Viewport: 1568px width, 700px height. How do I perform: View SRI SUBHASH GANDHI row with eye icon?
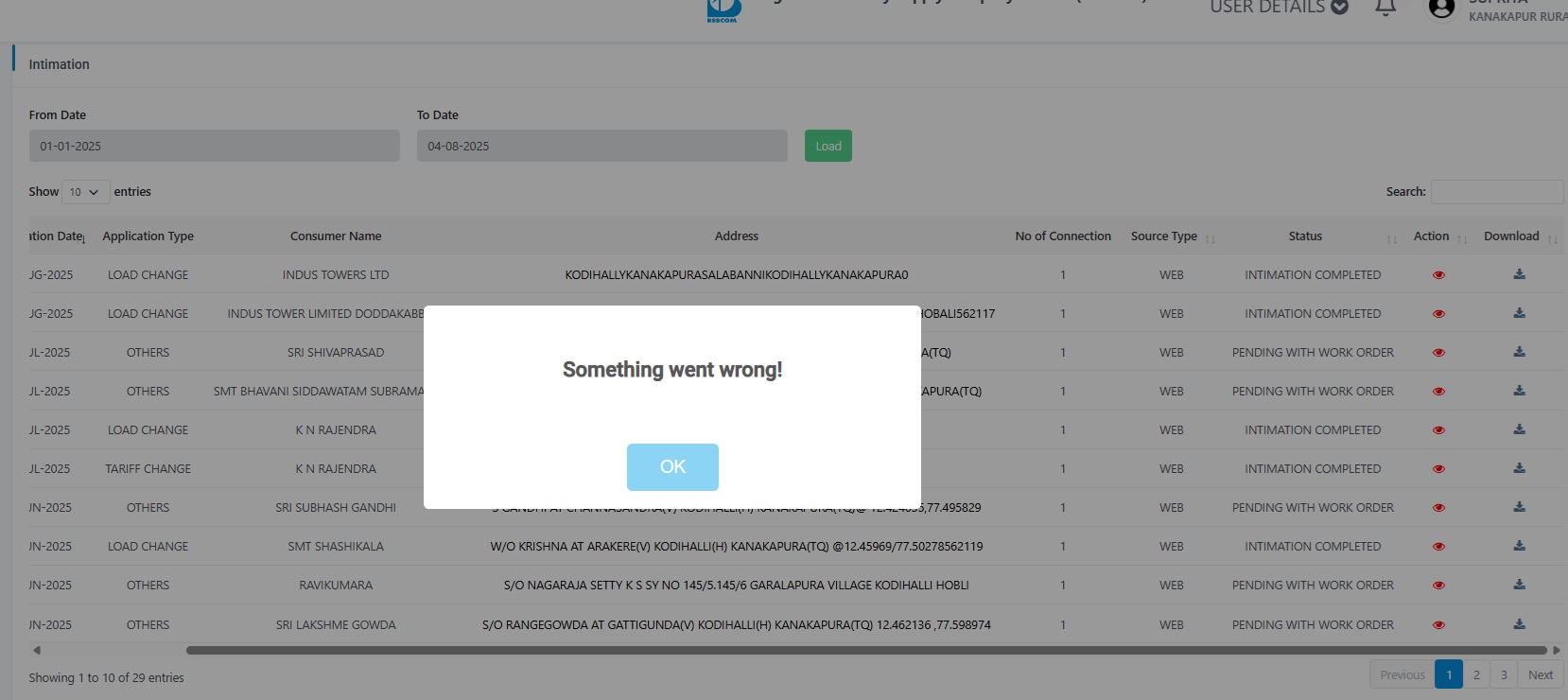pyautogui.click(x=1438, y=508)
